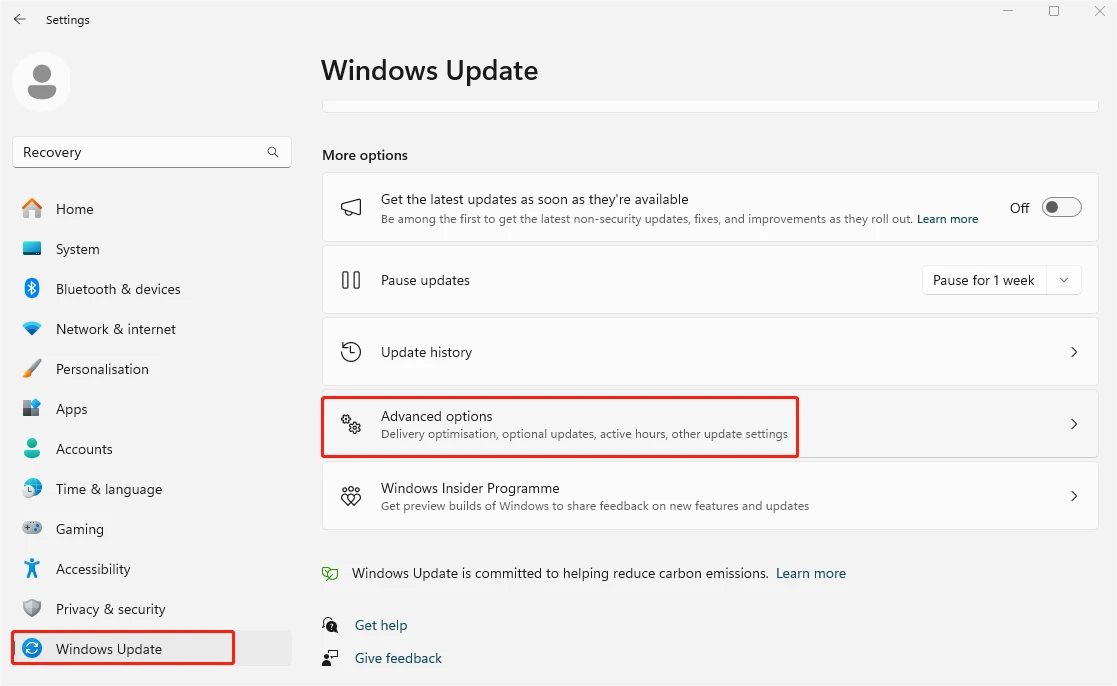Click the Bluetooth icon in sidebar
The image size is (1117, 686).
point(32,289)
